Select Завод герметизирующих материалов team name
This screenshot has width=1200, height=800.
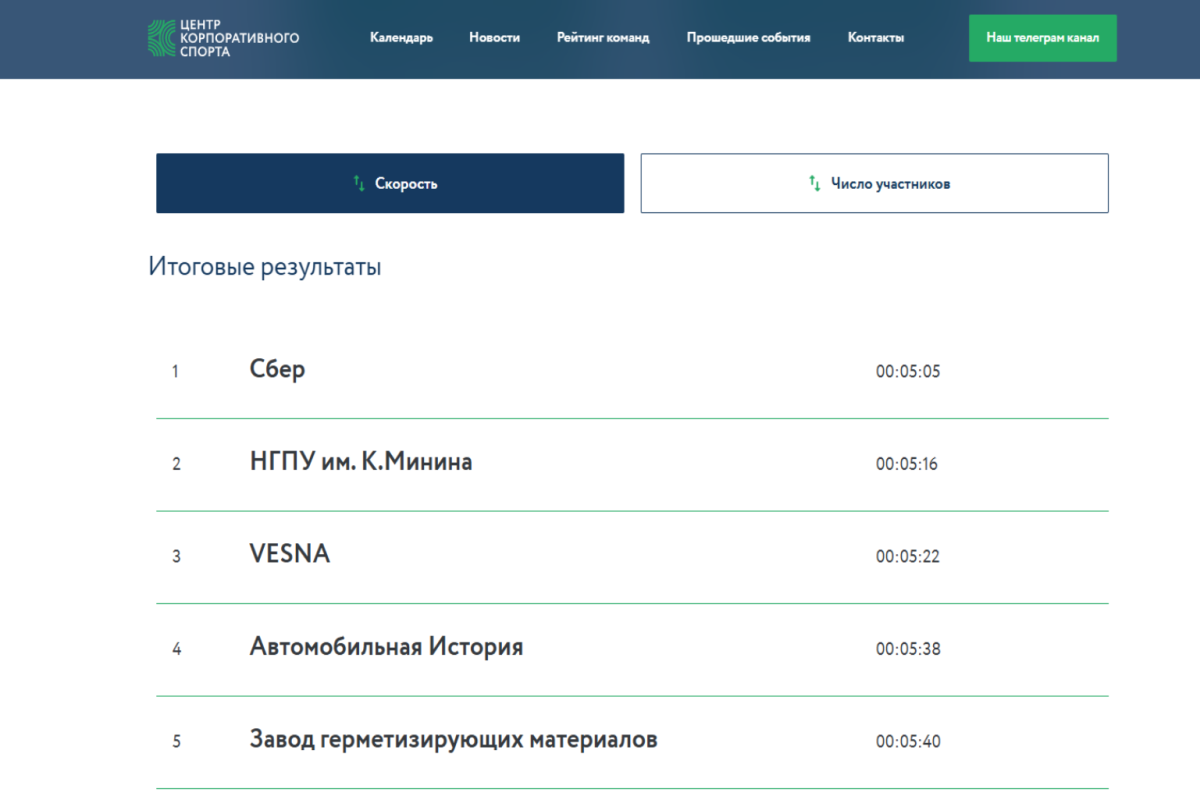pyautogui.click(x=453, y=741)
